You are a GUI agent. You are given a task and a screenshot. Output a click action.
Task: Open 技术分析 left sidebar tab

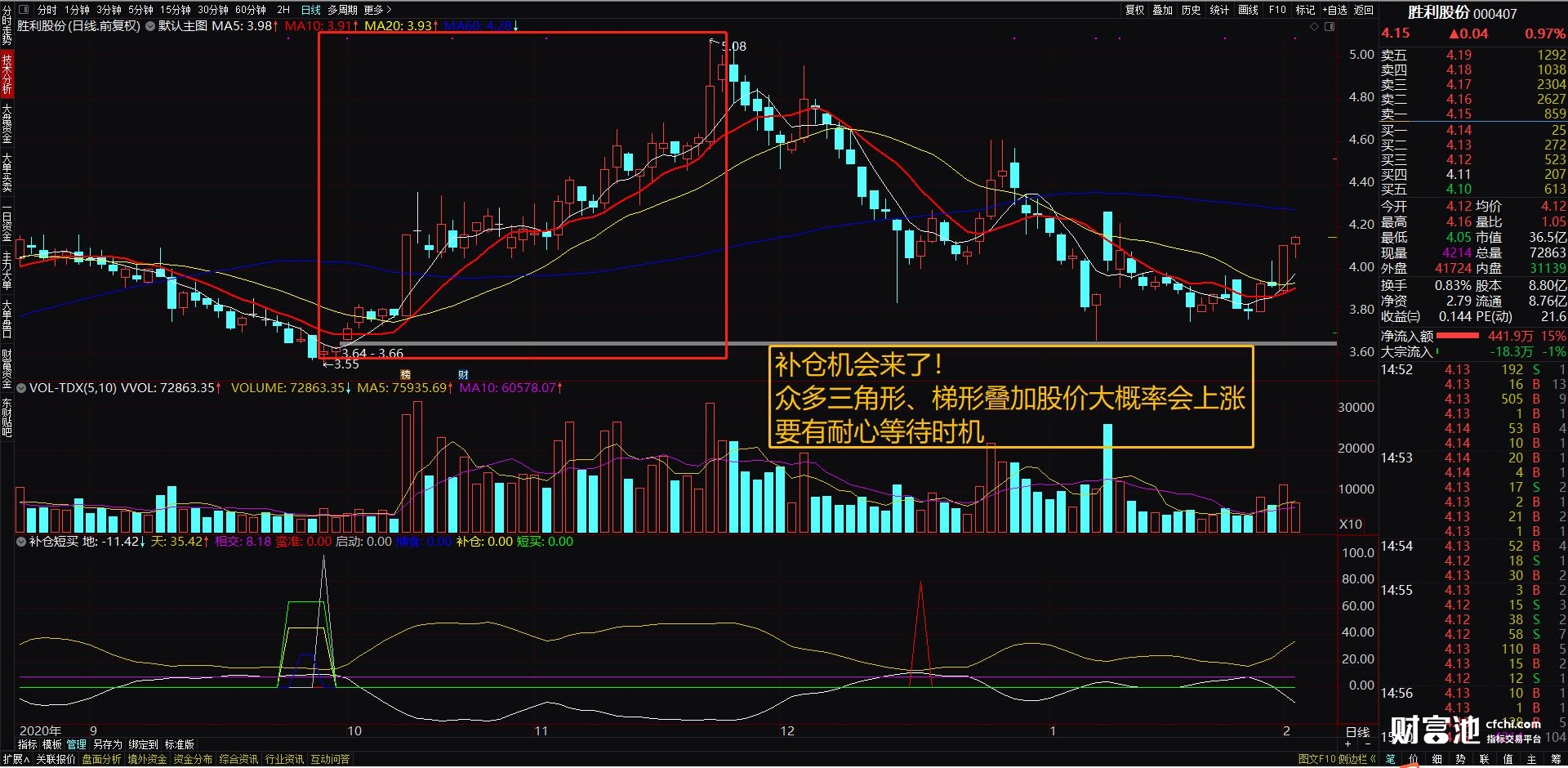click(x=7, y=74)
